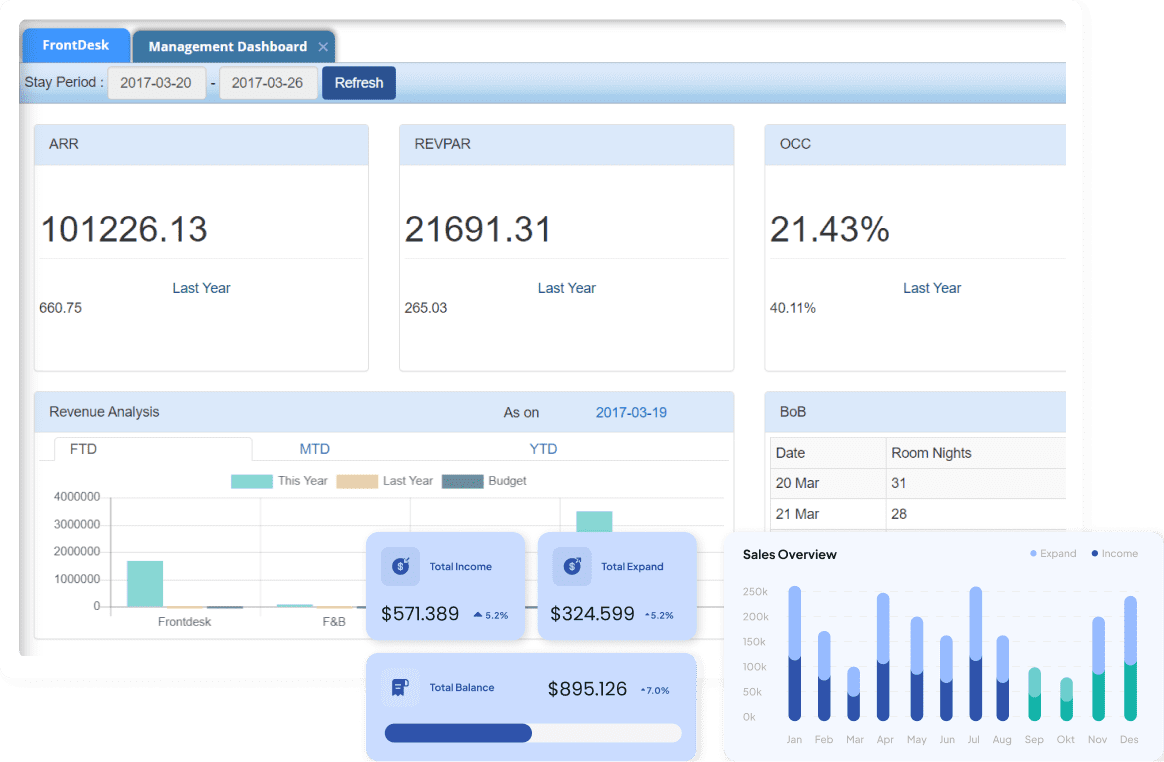Toggle This Year legend swatch

pos(252,481)
